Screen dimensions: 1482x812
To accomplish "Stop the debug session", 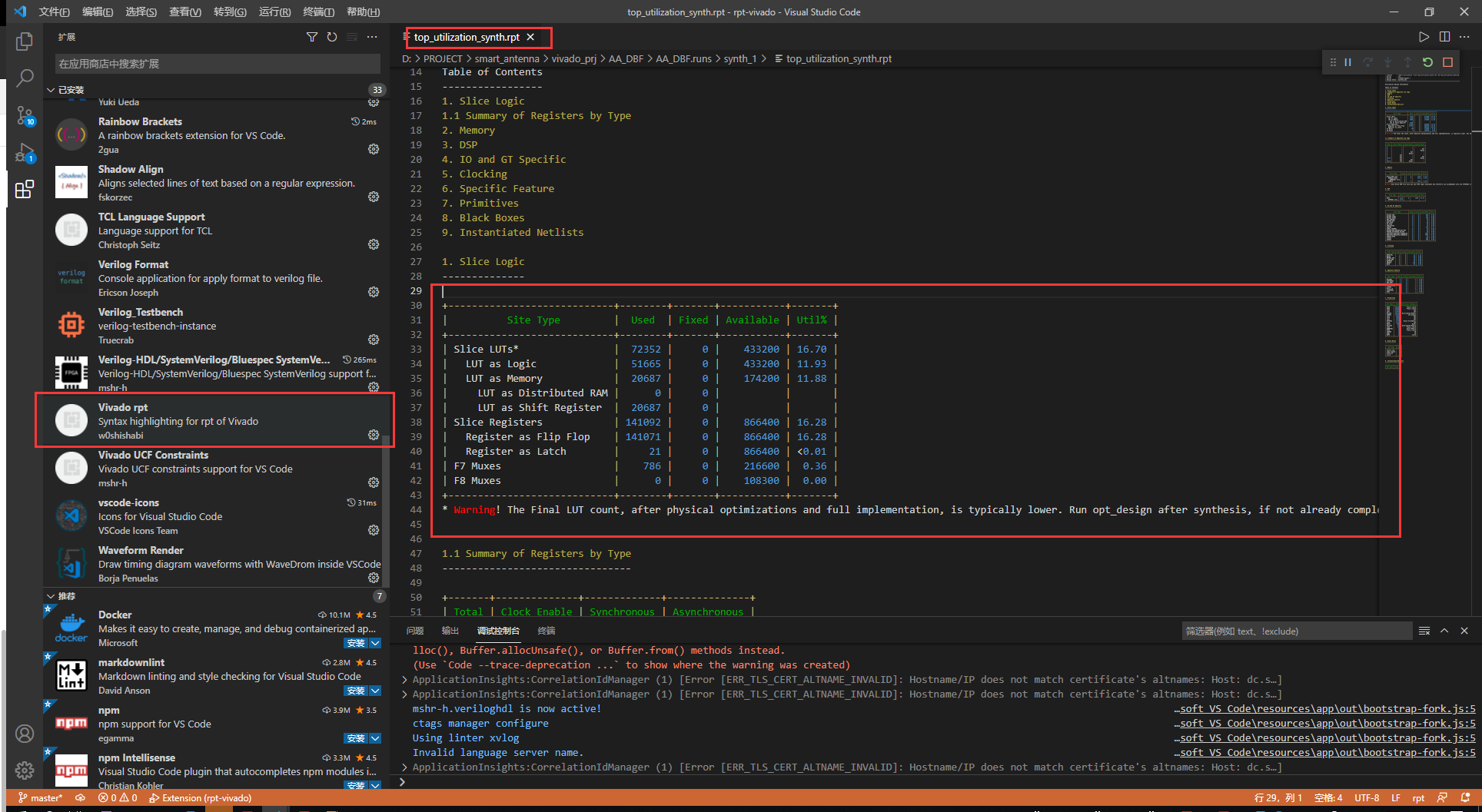I will 1447,62.
